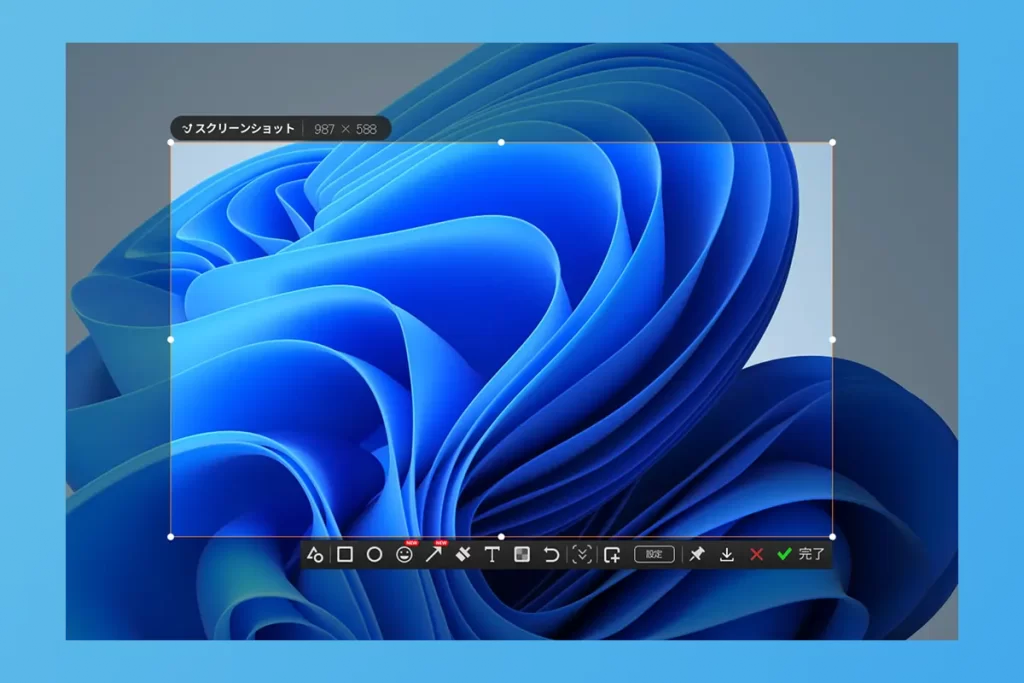Screen dimensions: 1024x683
Task: Click the add capture region icon
Action: click(612, 554)
